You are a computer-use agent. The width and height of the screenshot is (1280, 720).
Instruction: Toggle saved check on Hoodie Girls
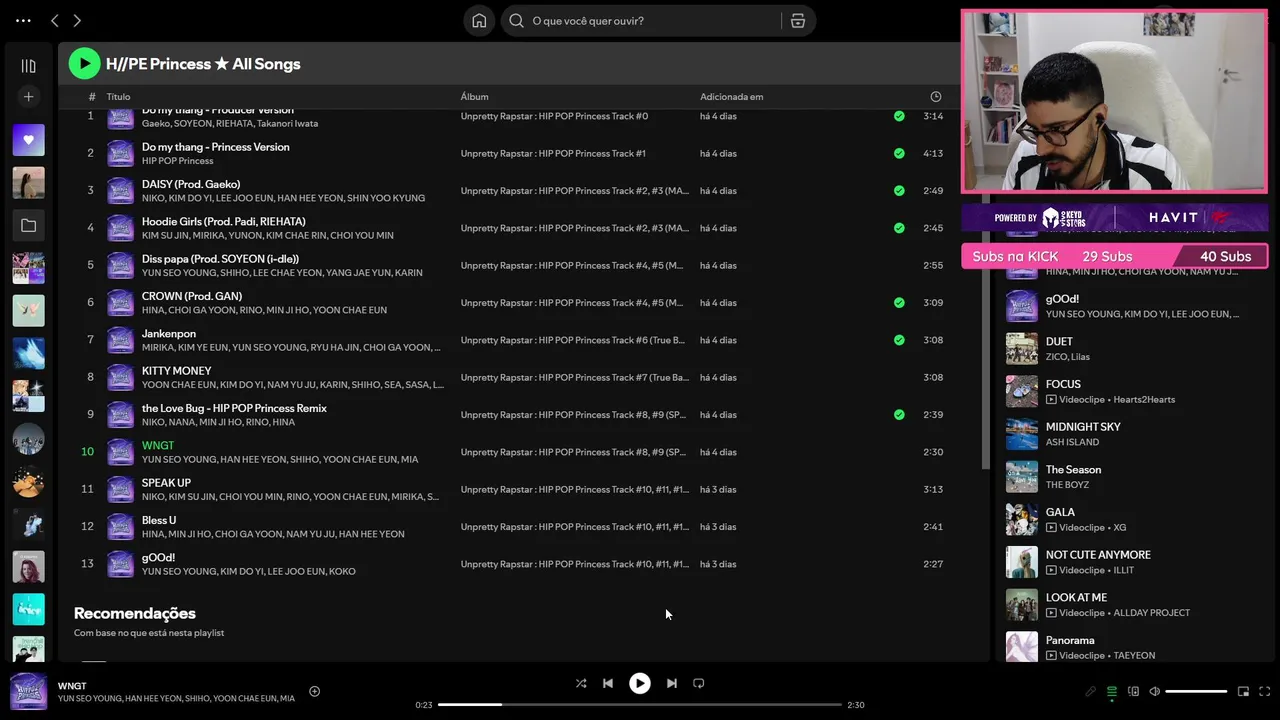(x=899, y=228)
